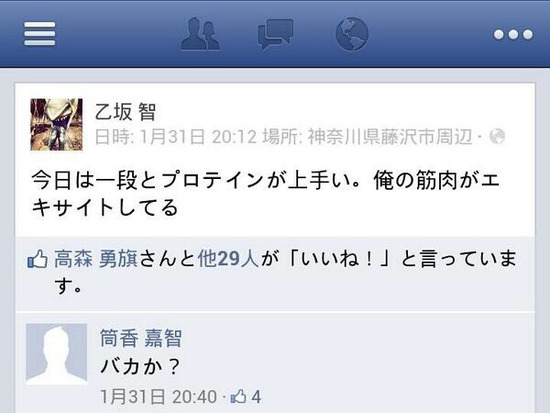This screenshot has height=413, width=550.
Task: Open location 神奈川県藤沢市周辺
Action: pyautogui.click(x=390, y=136)
